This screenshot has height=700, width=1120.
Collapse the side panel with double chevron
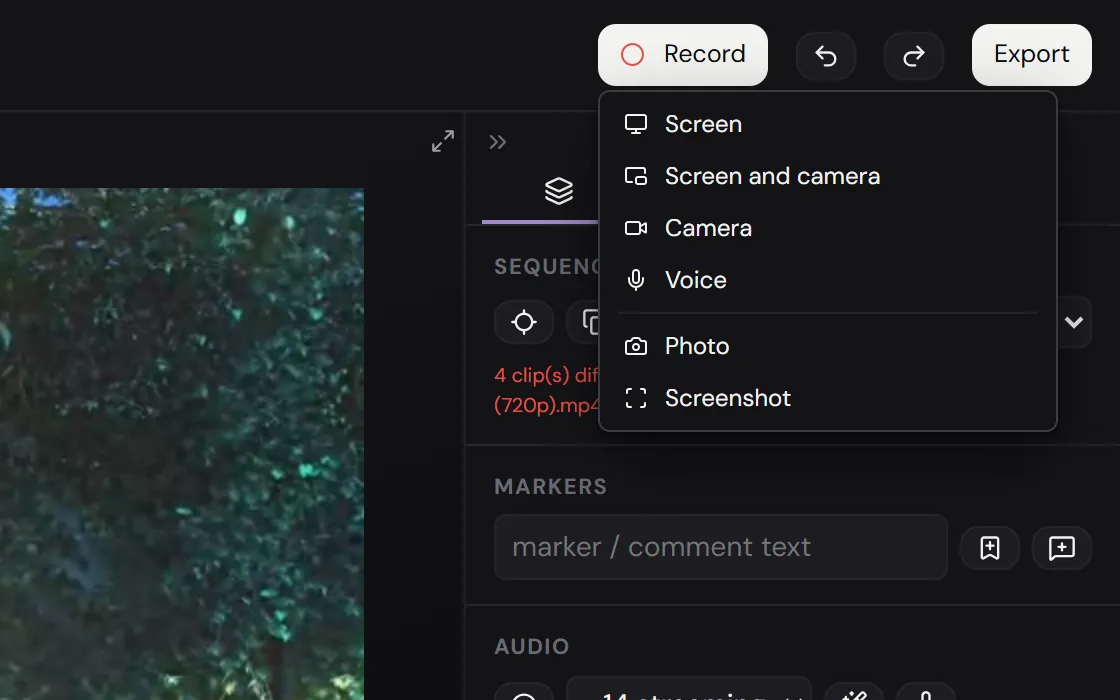(498, 142)
